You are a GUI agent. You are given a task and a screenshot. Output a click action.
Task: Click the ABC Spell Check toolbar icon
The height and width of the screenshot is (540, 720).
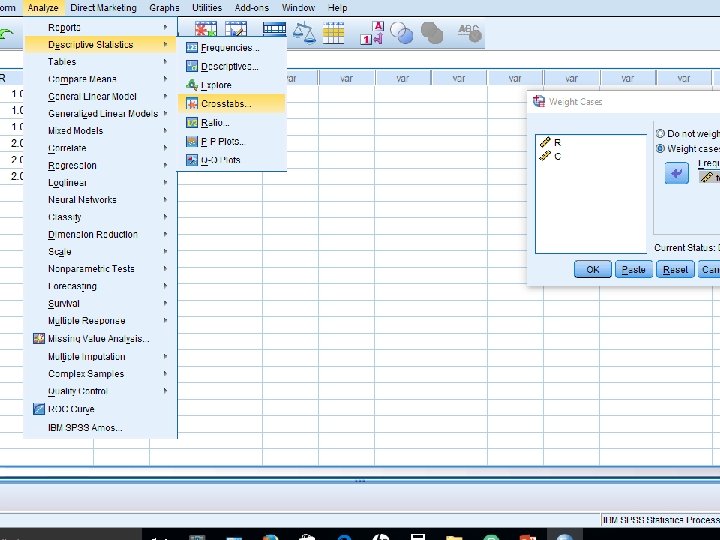pyautogui.click(x=470, y=33)
